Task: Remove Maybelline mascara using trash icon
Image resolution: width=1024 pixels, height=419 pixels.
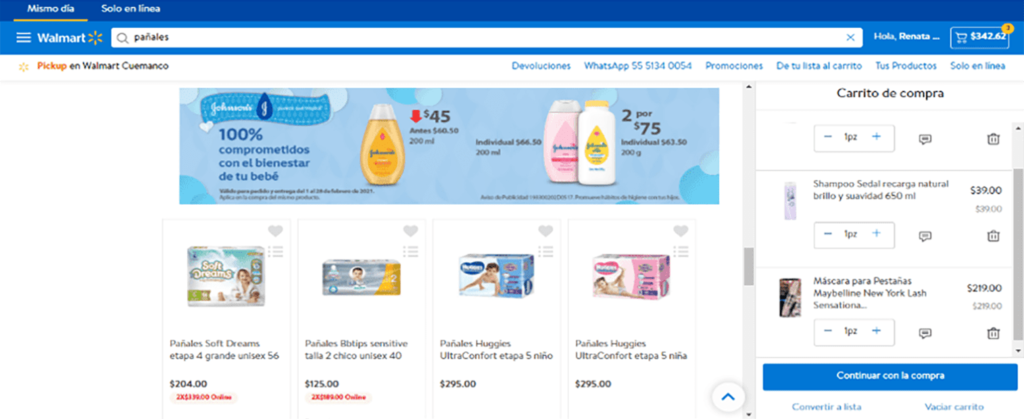Action: coord(993,333)
